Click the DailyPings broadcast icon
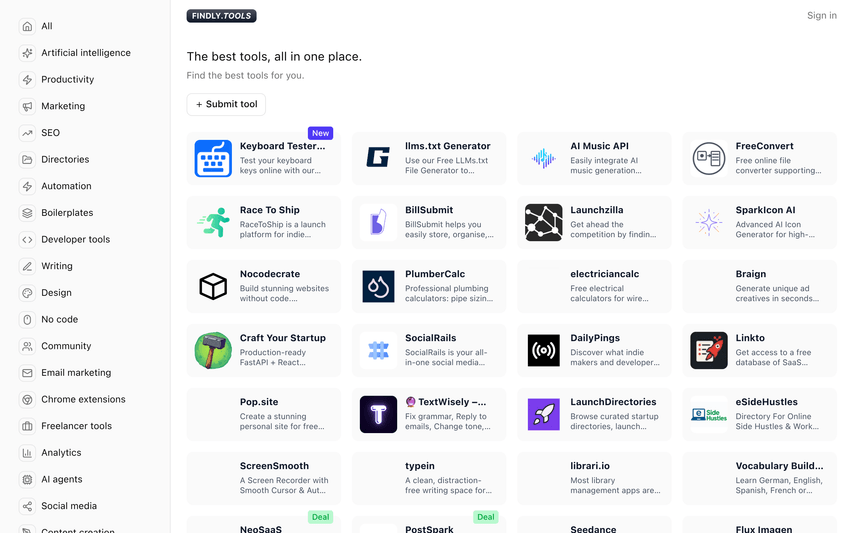This screenshot has width=853, height=533. (x=544, y=350)
